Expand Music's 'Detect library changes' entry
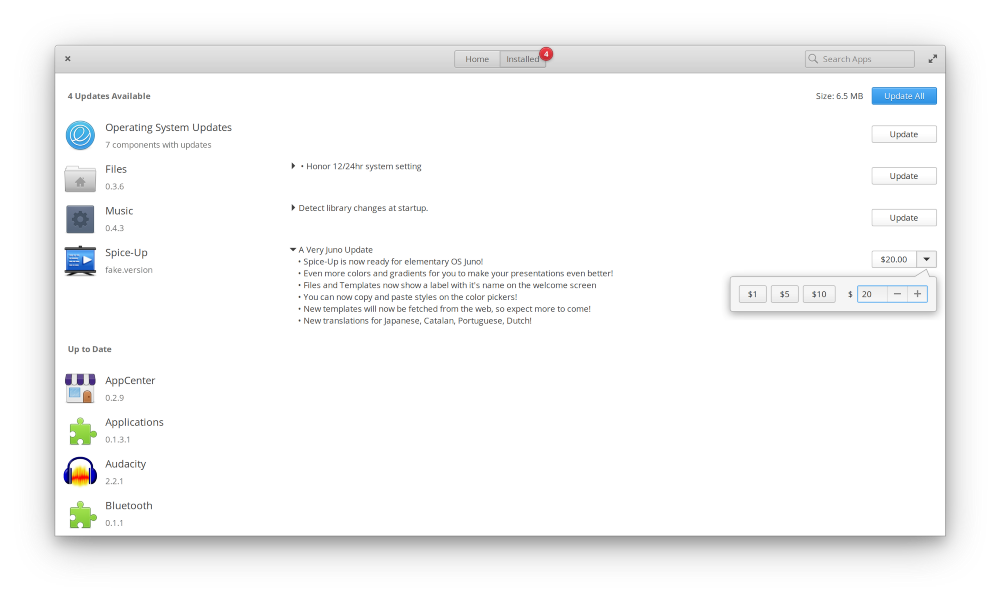1000x600 pixels. tap(293, 208)
